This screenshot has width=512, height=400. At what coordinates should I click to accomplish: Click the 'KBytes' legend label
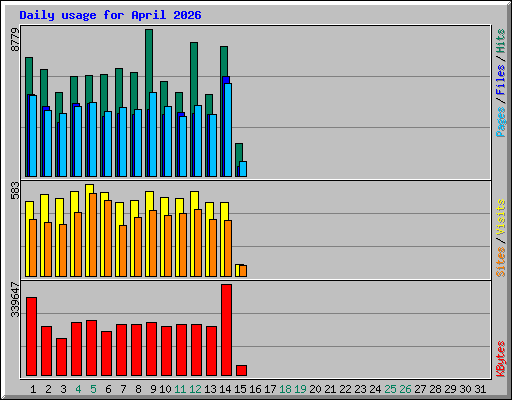coord(500,359)
